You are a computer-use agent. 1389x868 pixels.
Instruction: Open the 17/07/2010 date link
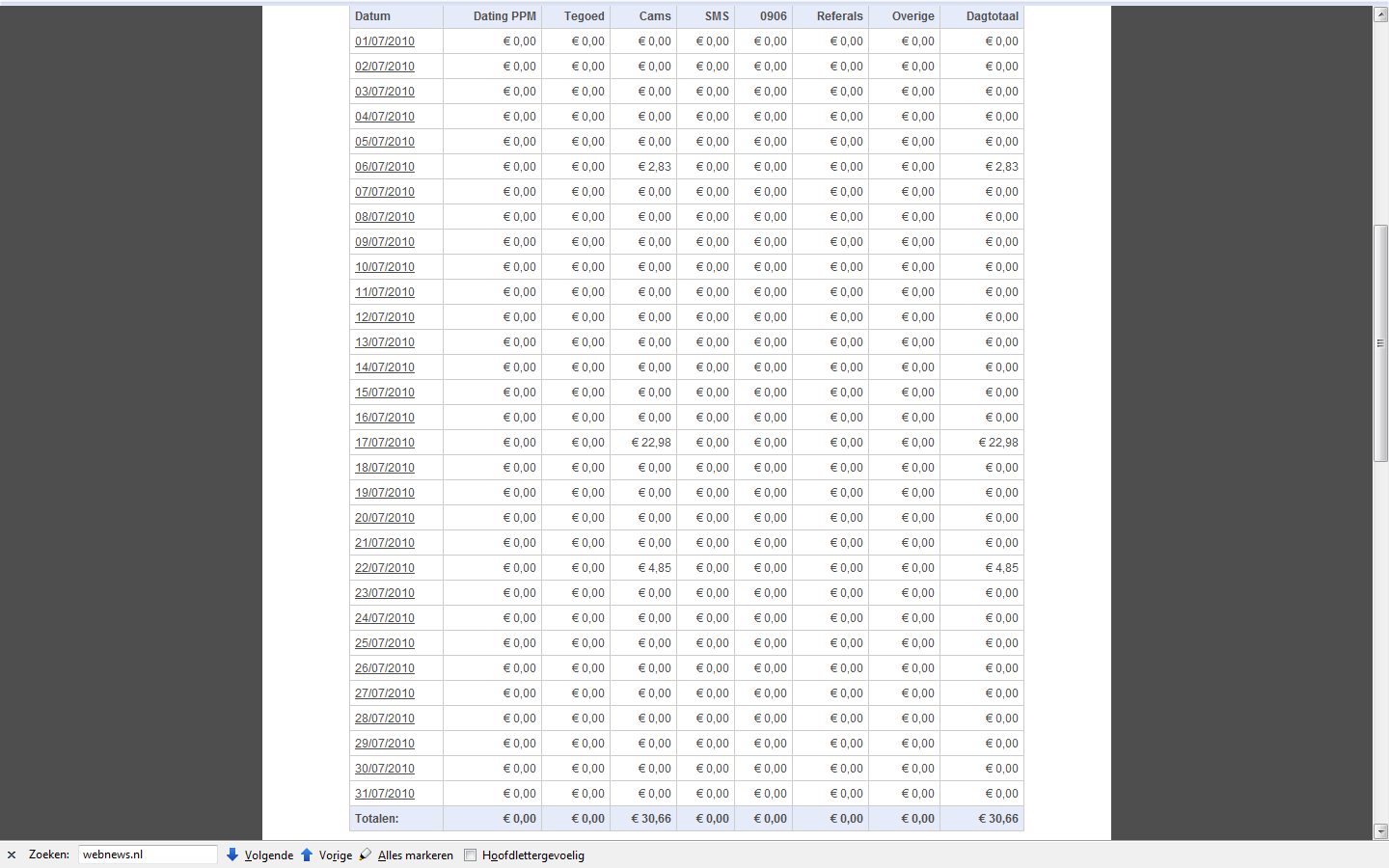coord(385,443)
